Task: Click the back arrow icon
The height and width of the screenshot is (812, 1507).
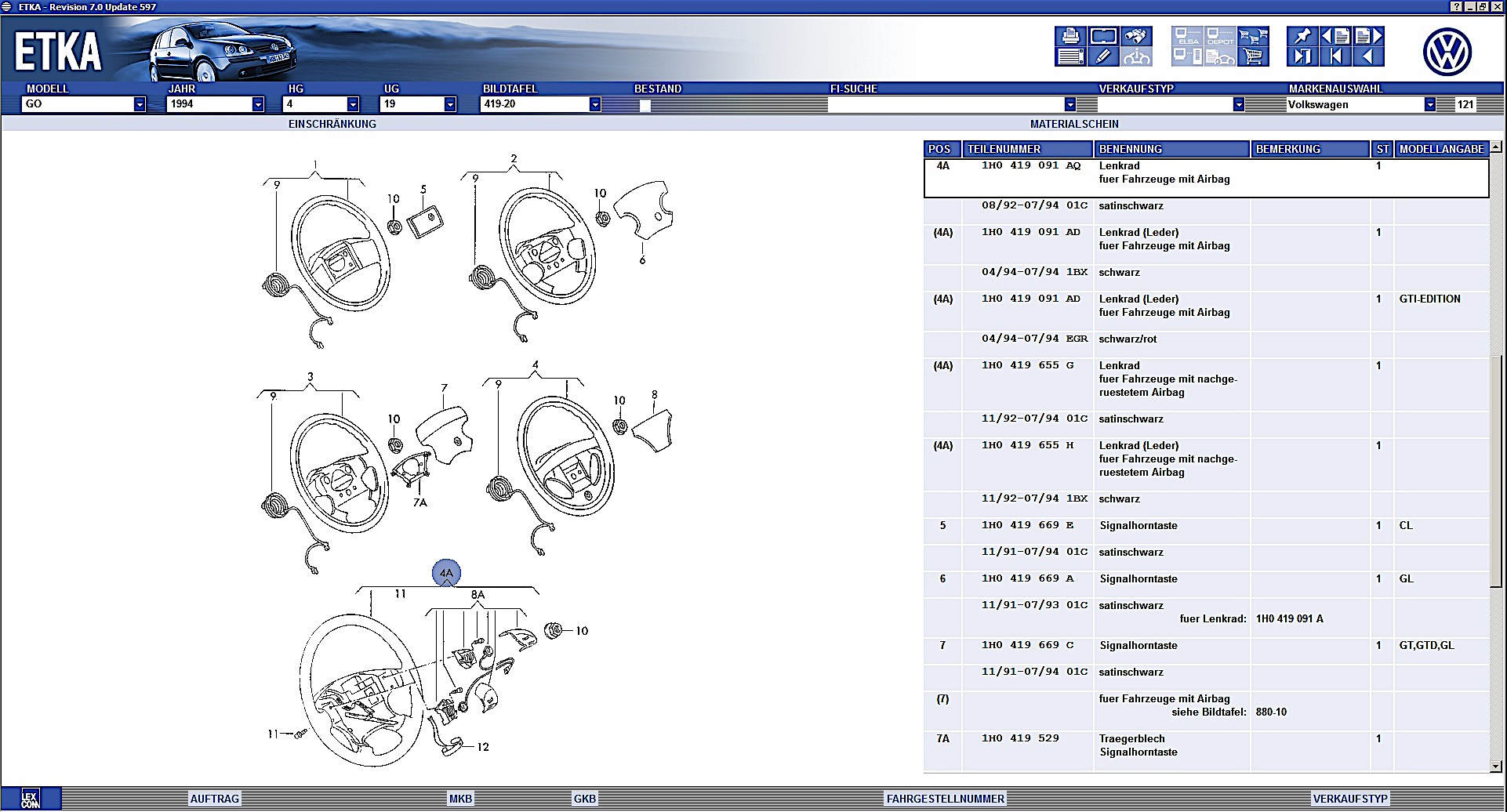Action: pyautogui.click(x=1368, y=56)
